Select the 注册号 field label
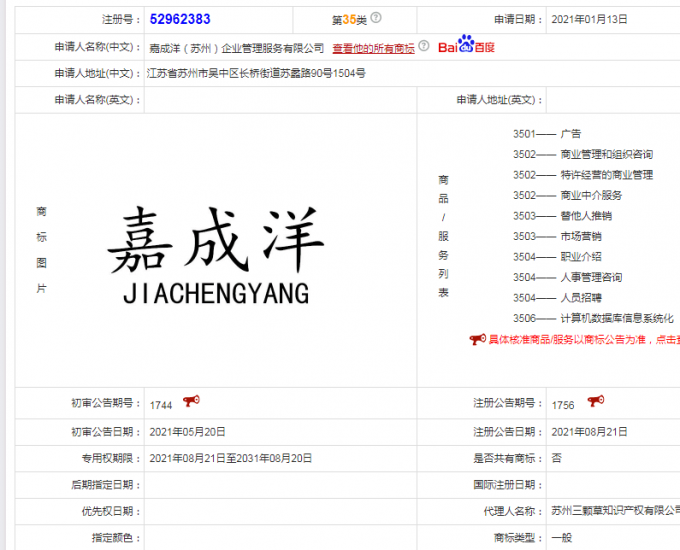The image size is (680, 550). click(x=121, y=20)
